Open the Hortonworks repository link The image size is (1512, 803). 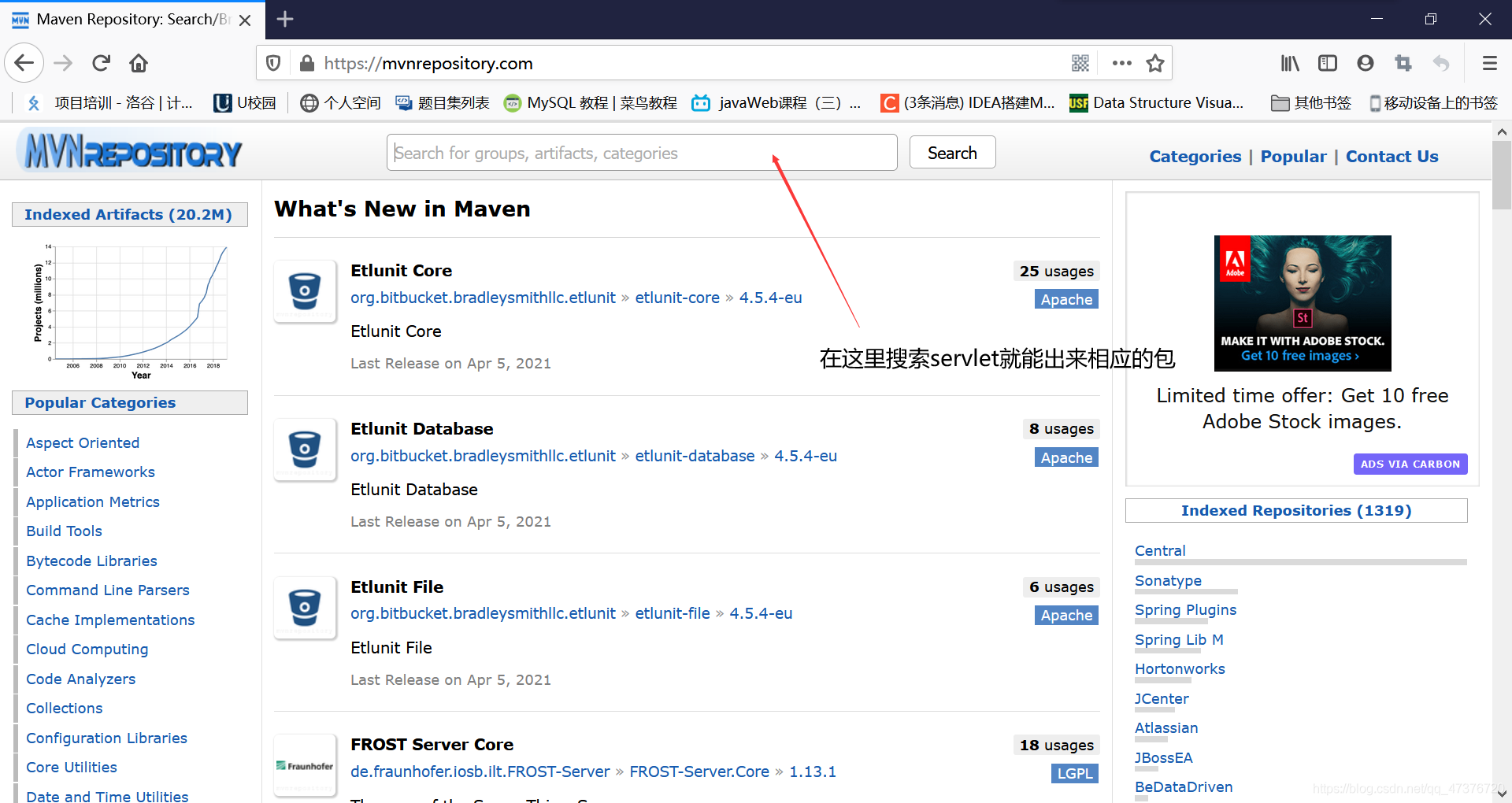pos(1180,668)
